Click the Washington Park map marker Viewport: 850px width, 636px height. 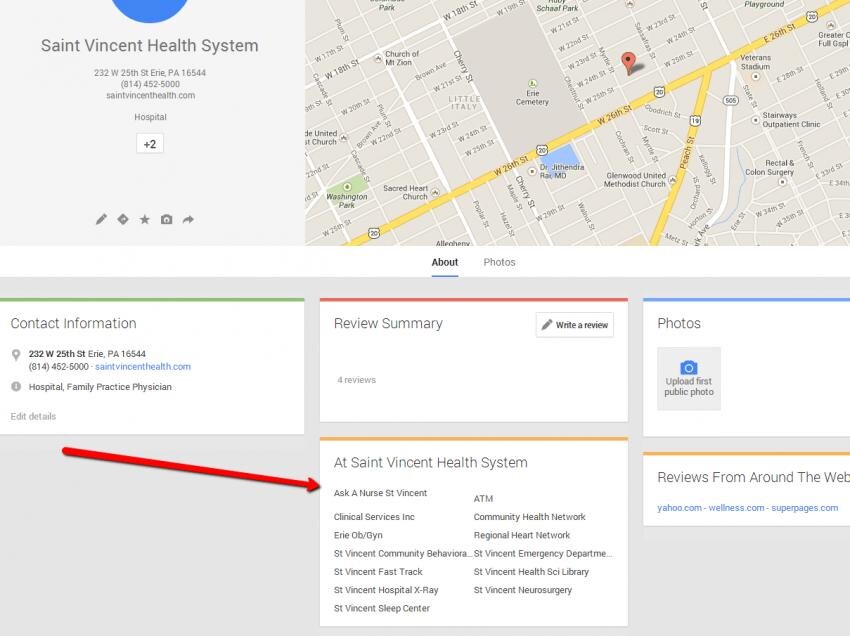click(347, 187)
